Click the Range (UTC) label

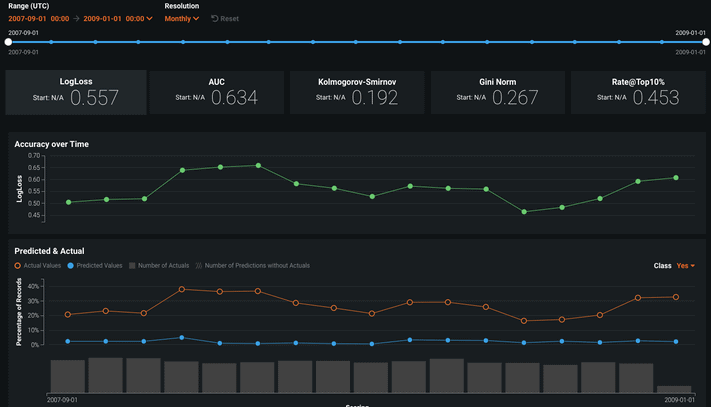point(29,6)
